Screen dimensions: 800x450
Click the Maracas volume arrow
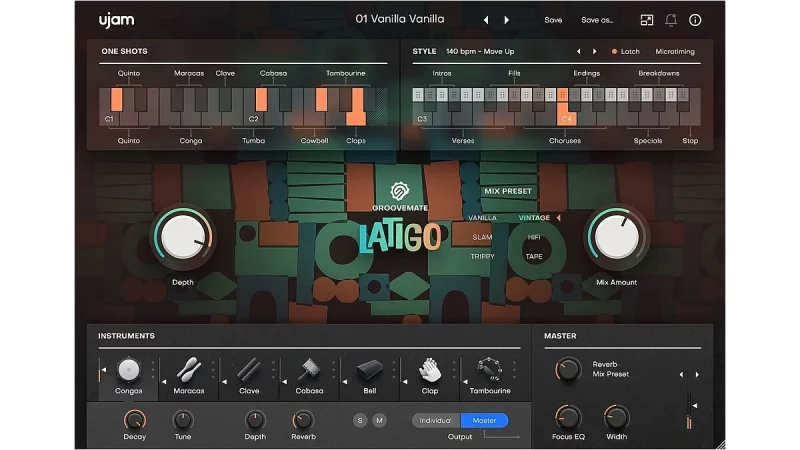164,382
